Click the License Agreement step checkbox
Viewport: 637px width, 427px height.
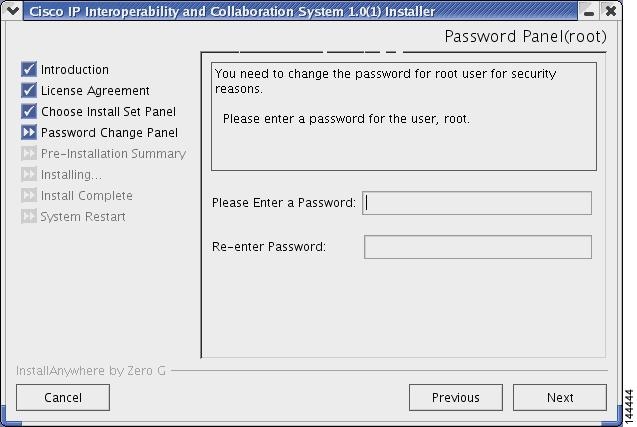(x=29, y=91)
